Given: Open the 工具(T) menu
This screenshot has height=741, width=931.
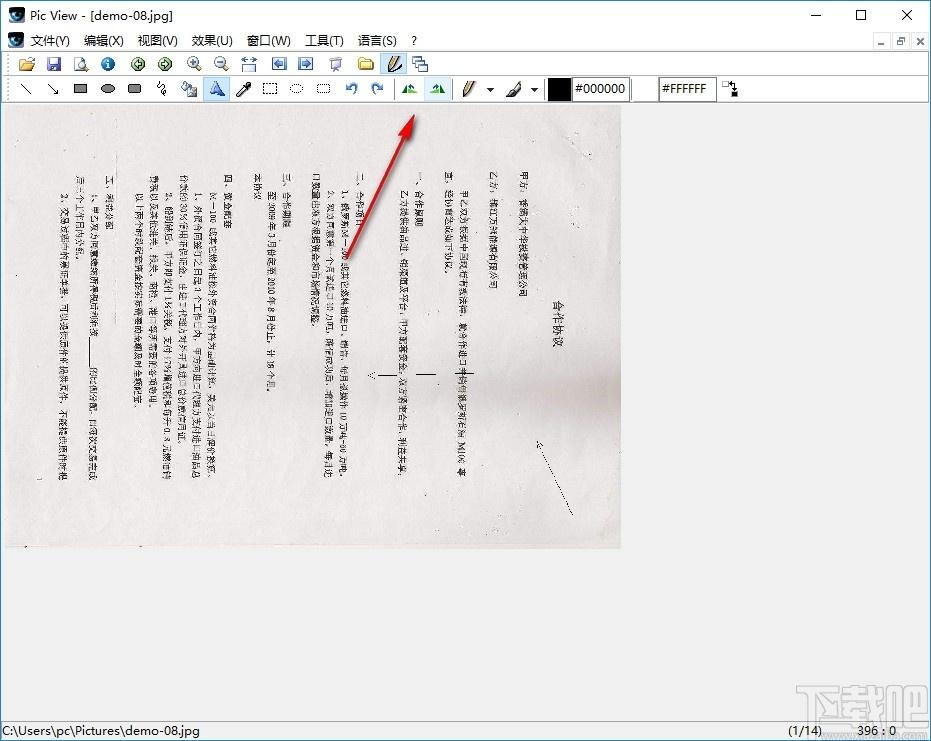Looking at the screenshot, I should (324, 40).
